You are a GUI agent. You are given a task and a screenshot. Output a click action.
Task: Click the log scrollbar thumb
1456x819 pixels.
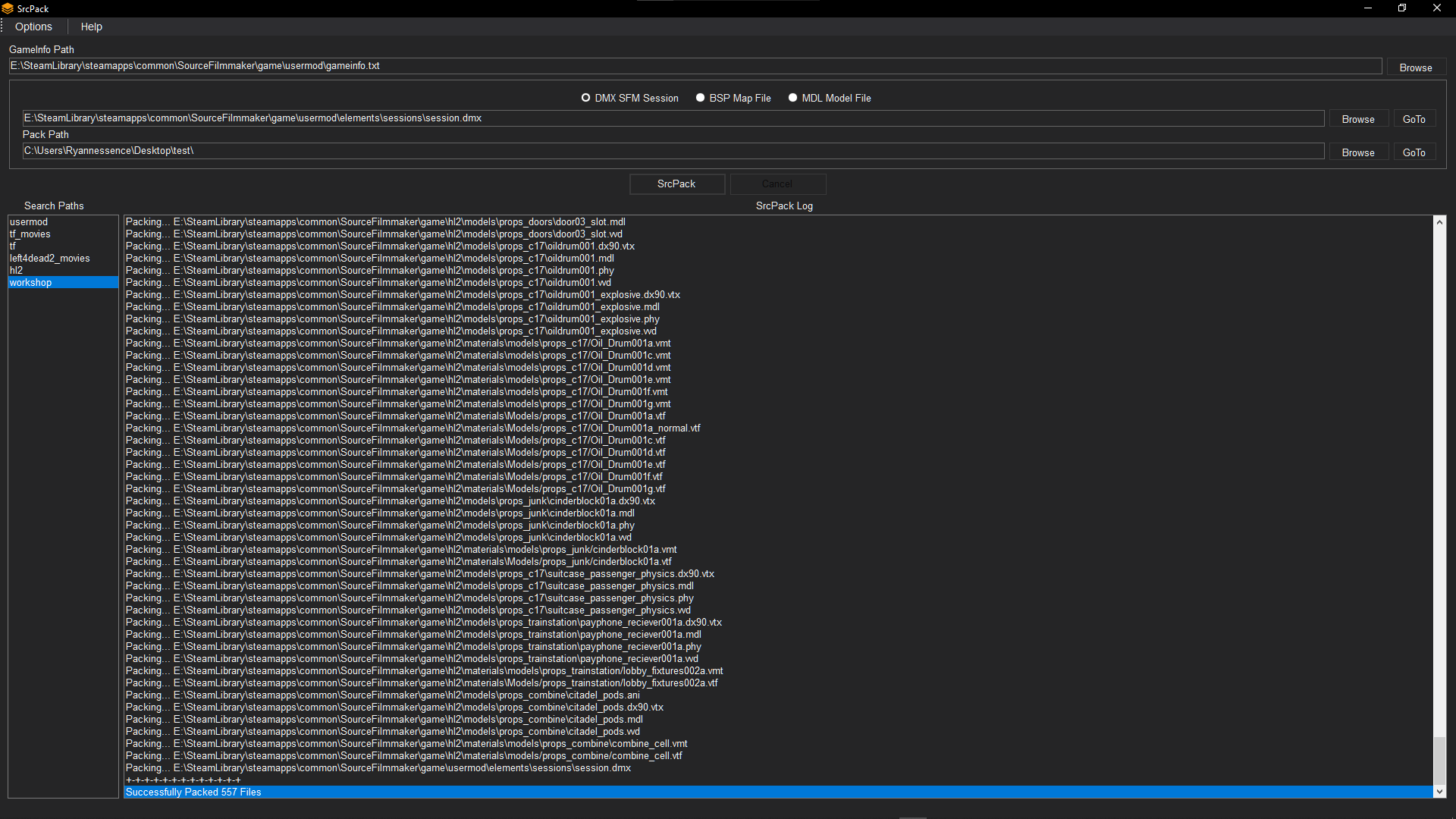click(1439, 760)
